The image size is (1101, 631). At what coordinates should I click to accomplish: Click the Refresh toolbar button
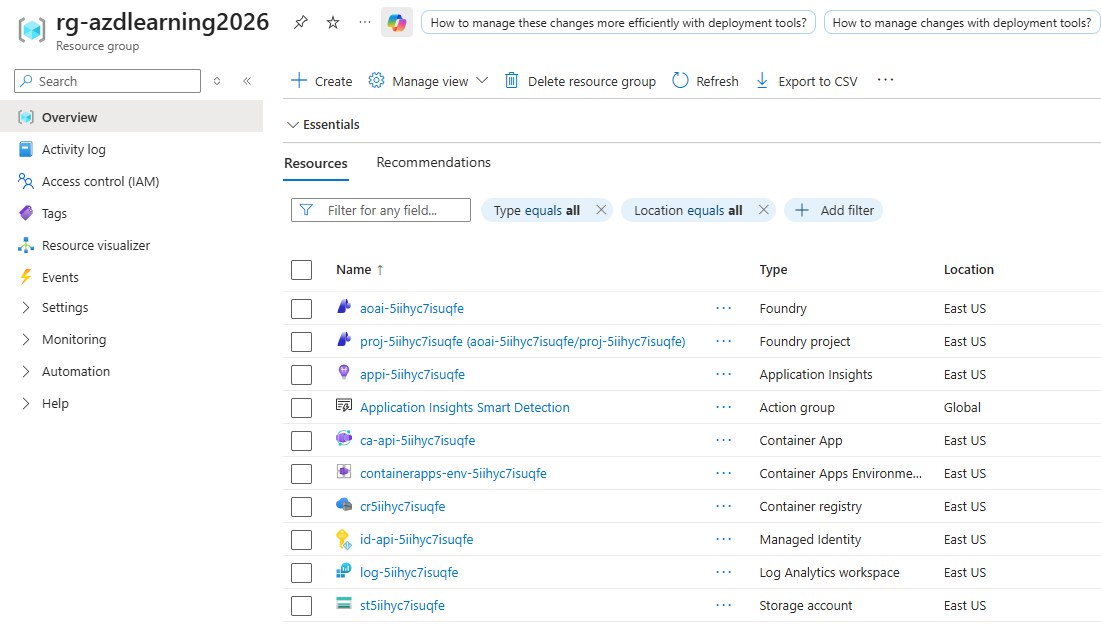click(x=705, y=81)
